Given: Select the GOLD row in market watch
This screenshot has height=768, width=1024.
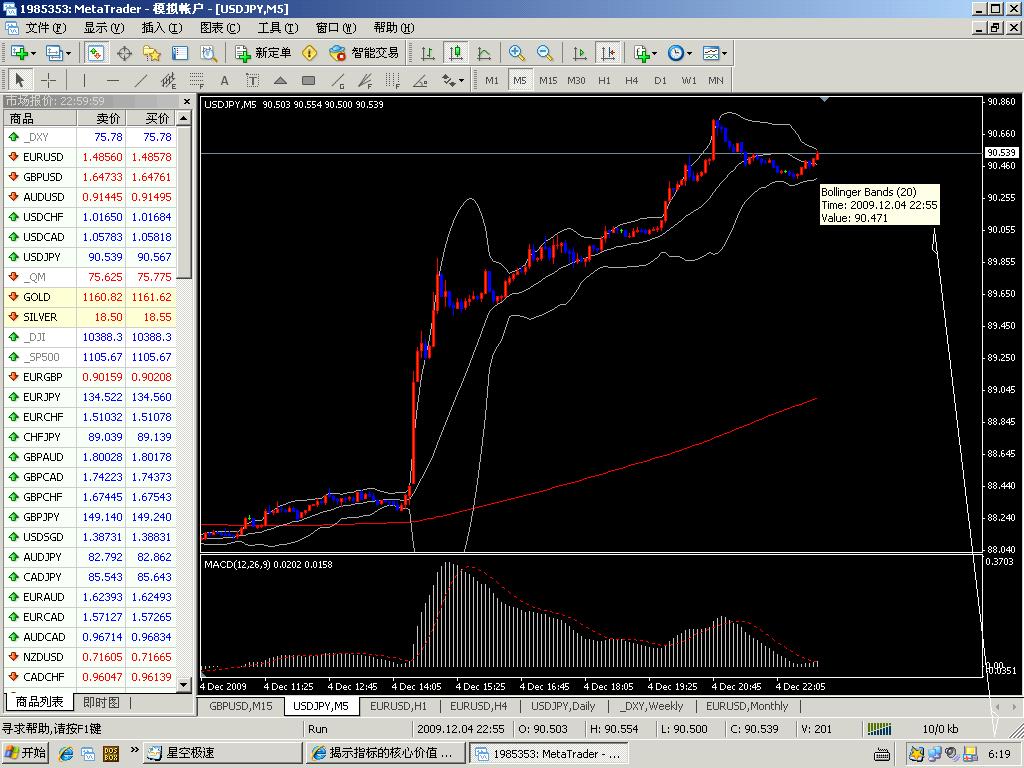Looking at the screenshot, I should click(90, 297).
